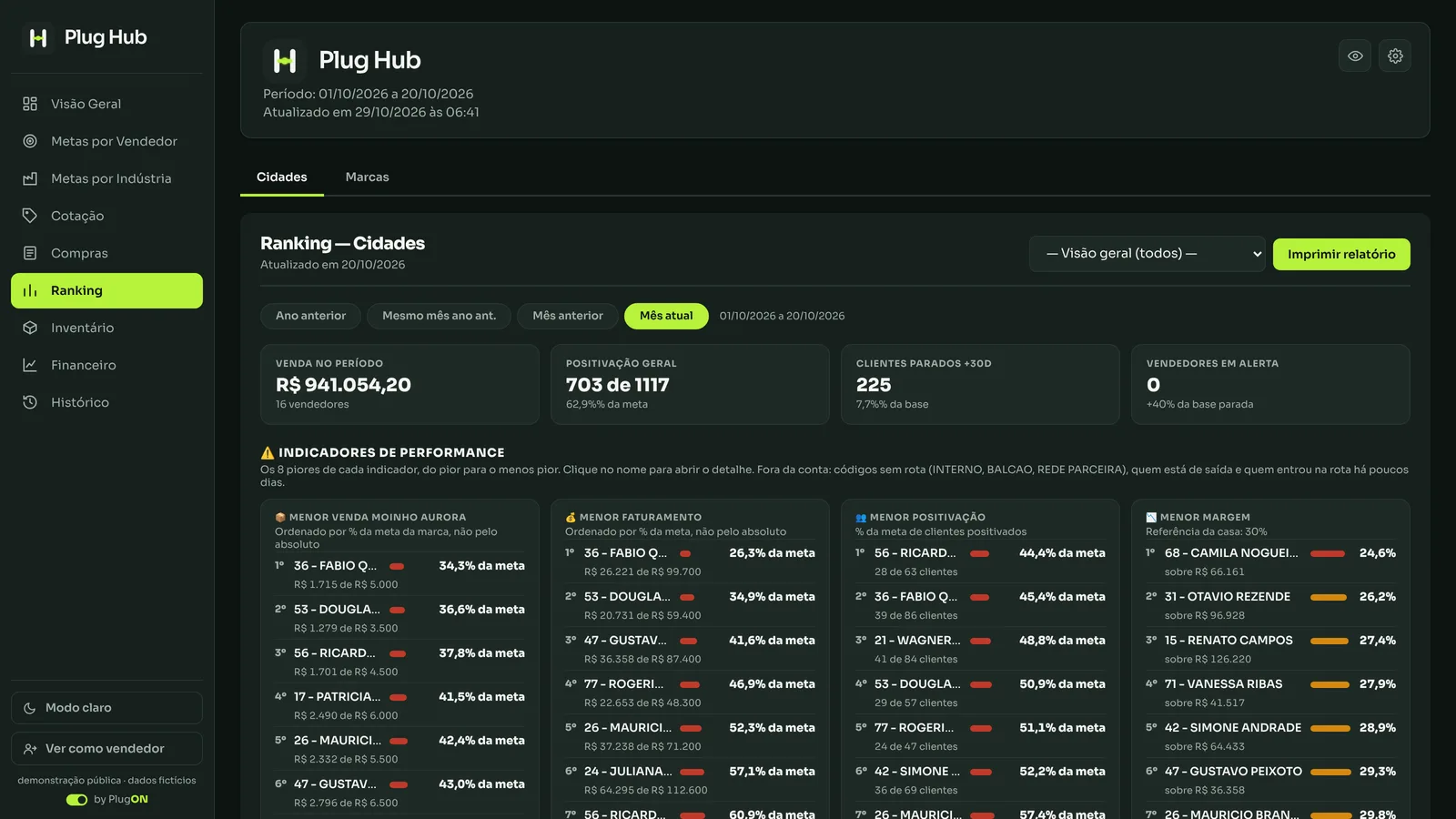Click progress bar of 68 - CAMILA NOGUEI...

pos(1328,553)
